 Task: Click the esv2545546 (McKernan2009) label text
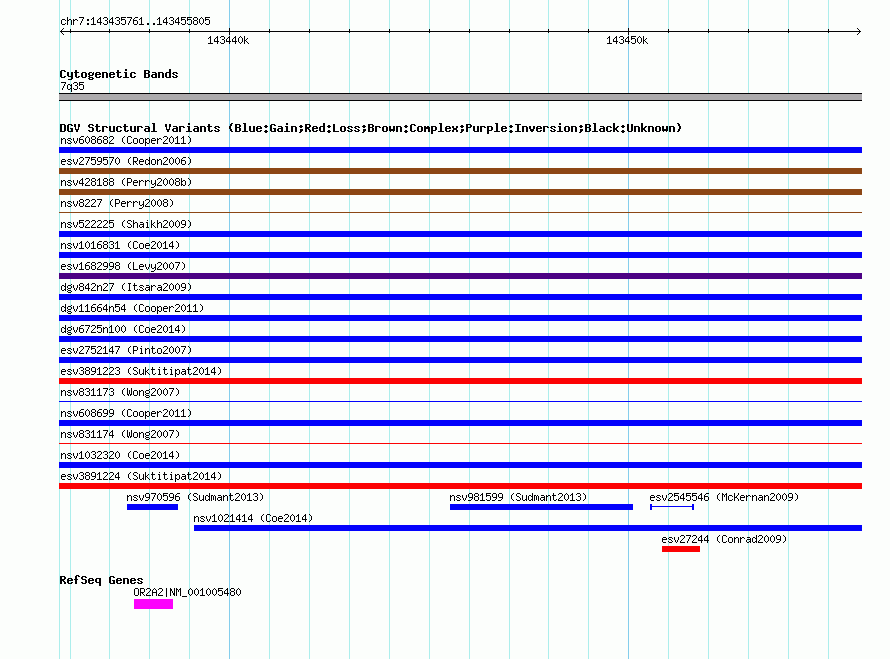coord(724,497)
